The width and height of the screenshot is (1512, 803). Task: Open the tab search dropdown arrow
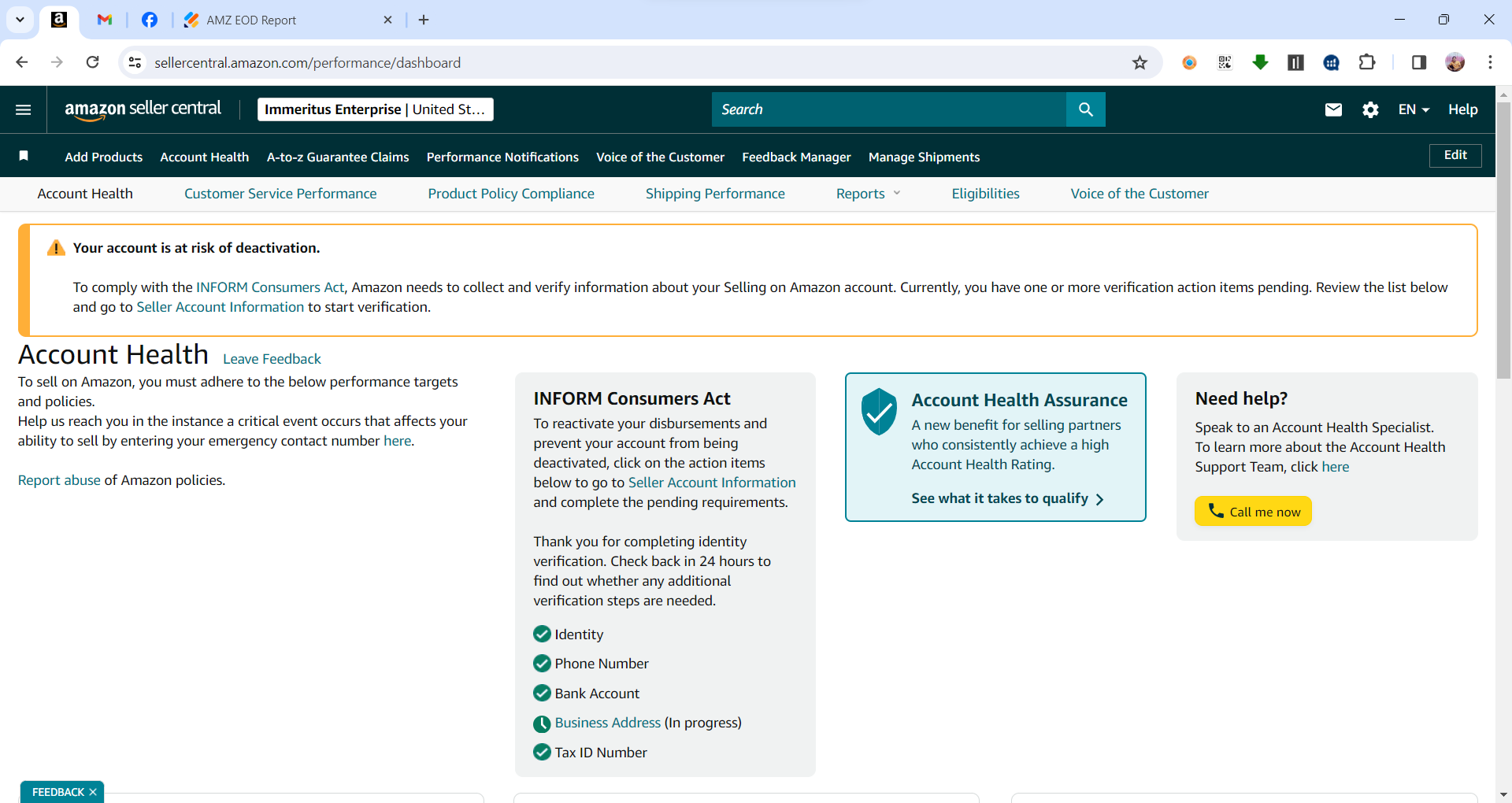click(x=20, y=20)
